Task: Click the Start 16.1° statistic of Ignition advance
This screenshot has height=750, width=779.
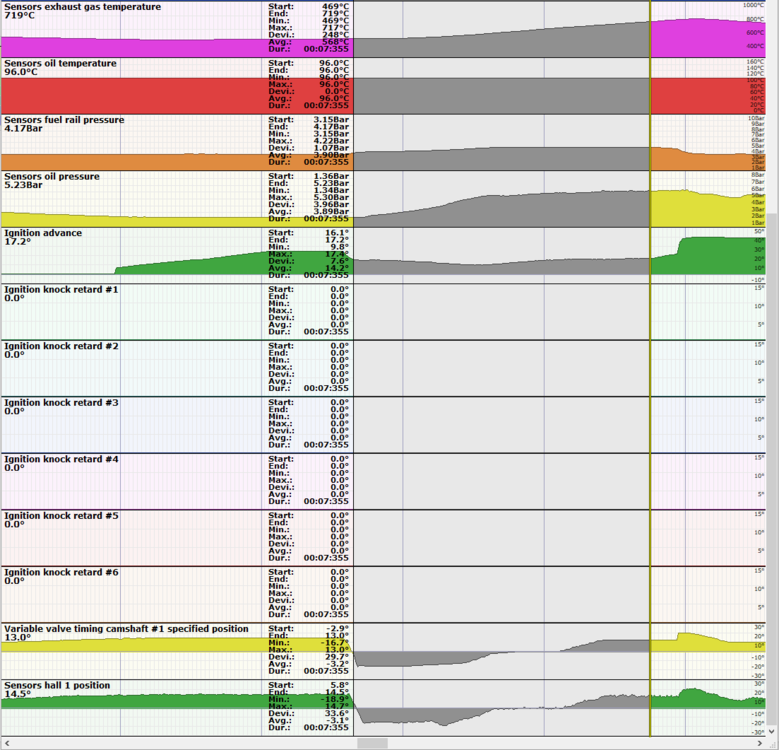Action: click(x=309, y=233)
